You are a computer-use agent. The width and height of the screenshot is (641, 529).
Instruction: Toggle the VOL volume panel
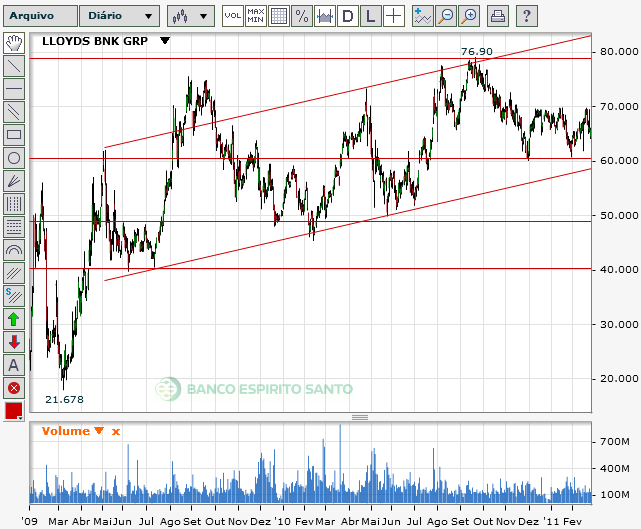(233, 16)
